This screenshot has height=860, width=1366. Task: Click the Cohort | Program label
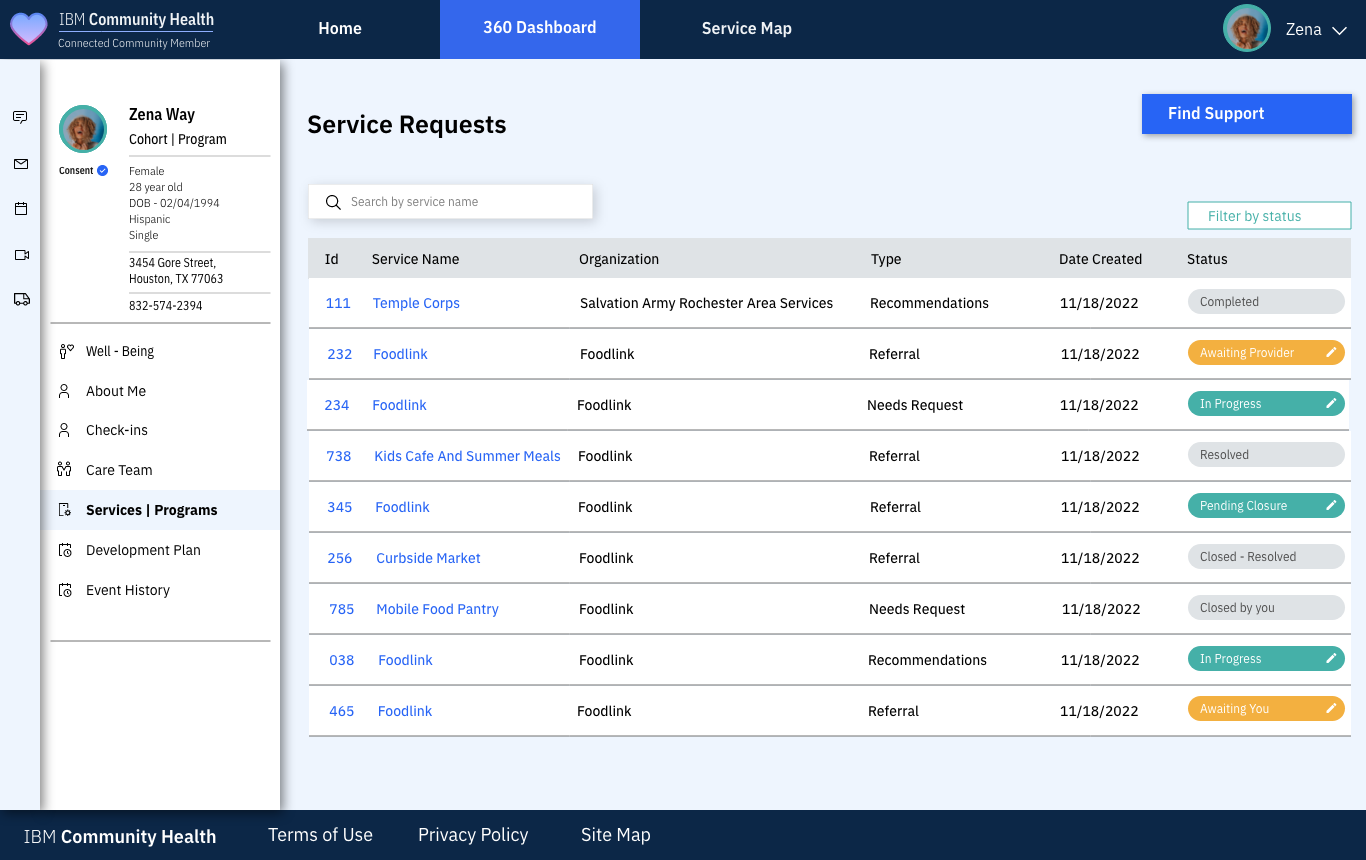point(178,139)
